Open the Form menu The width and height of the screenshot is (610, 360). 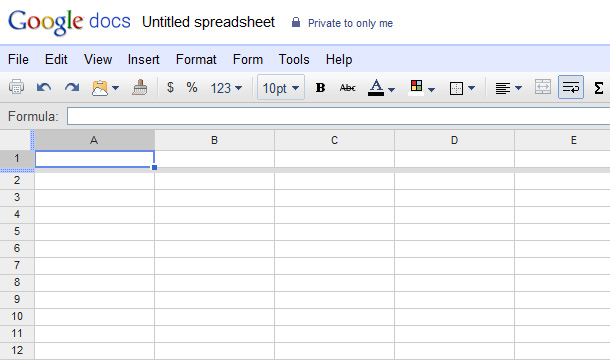(248, 60)
